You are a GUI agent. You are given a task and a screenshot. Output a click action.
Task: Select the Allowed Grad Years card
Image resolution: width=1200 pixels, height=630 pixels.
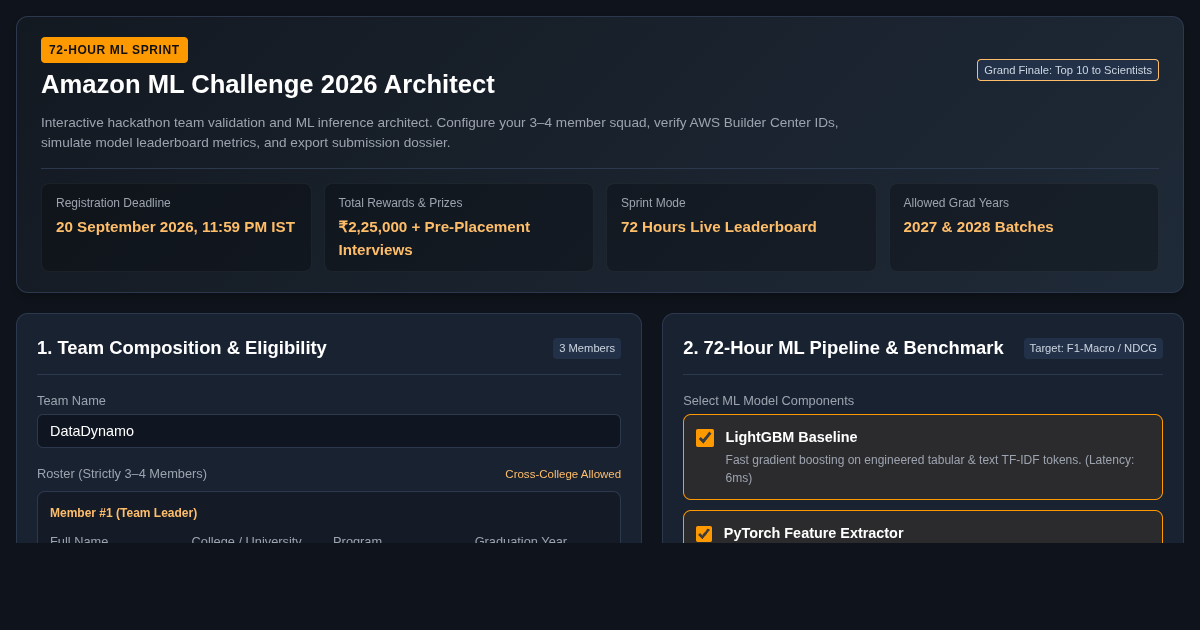[x=1024, y=227]
